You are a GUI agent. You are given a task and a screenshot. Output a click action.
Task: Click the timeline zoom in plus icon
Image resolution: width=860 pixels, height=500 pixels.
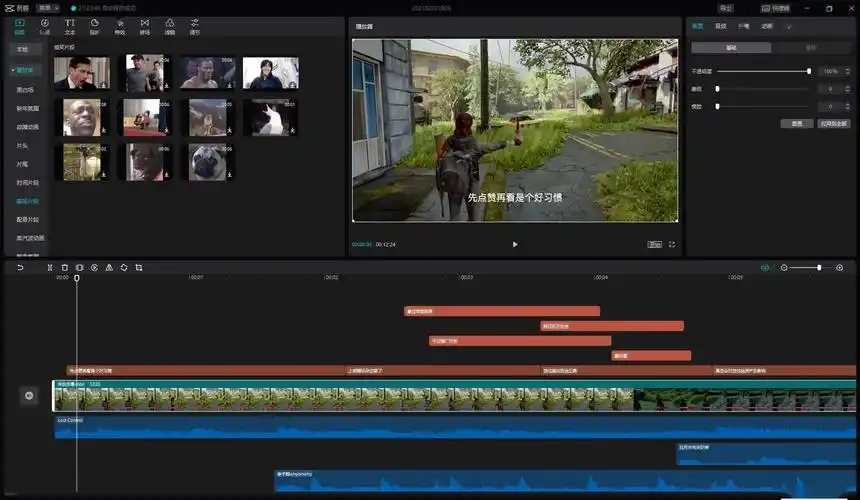840,268
